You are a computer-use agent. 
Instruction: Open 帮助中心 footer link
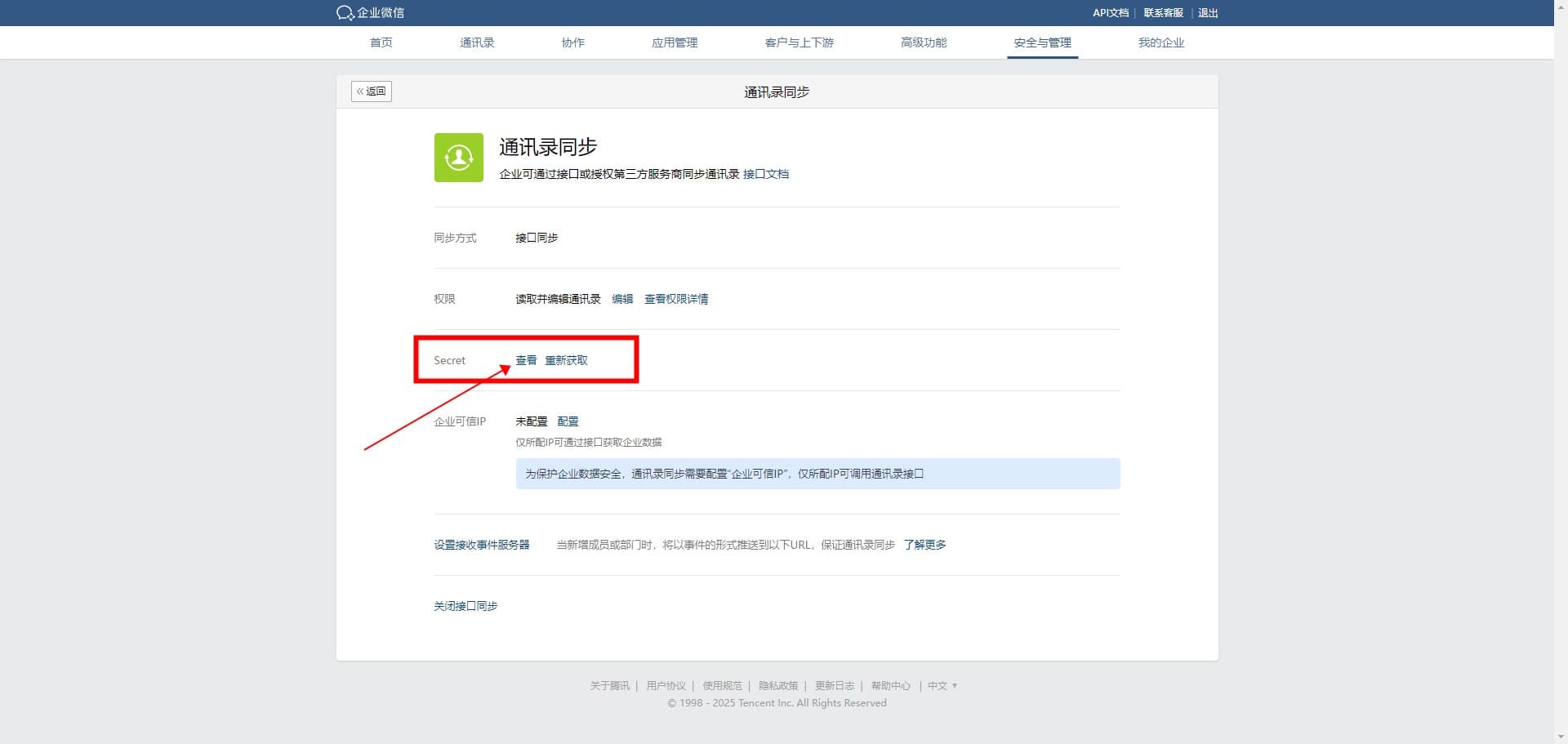(891, 686)
